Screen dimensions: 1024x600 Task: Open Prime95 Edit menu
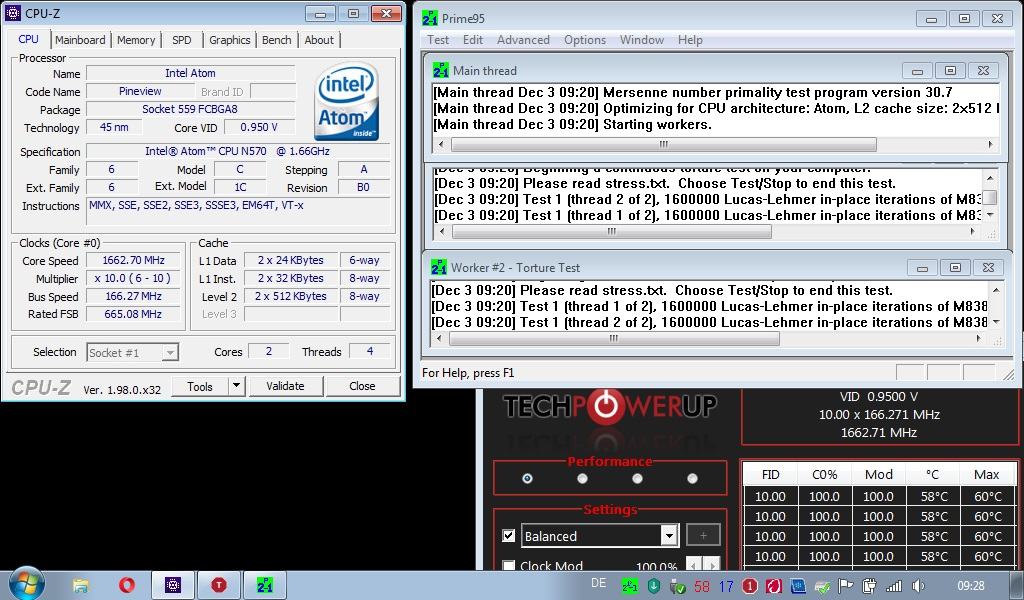tap(473, 40)
